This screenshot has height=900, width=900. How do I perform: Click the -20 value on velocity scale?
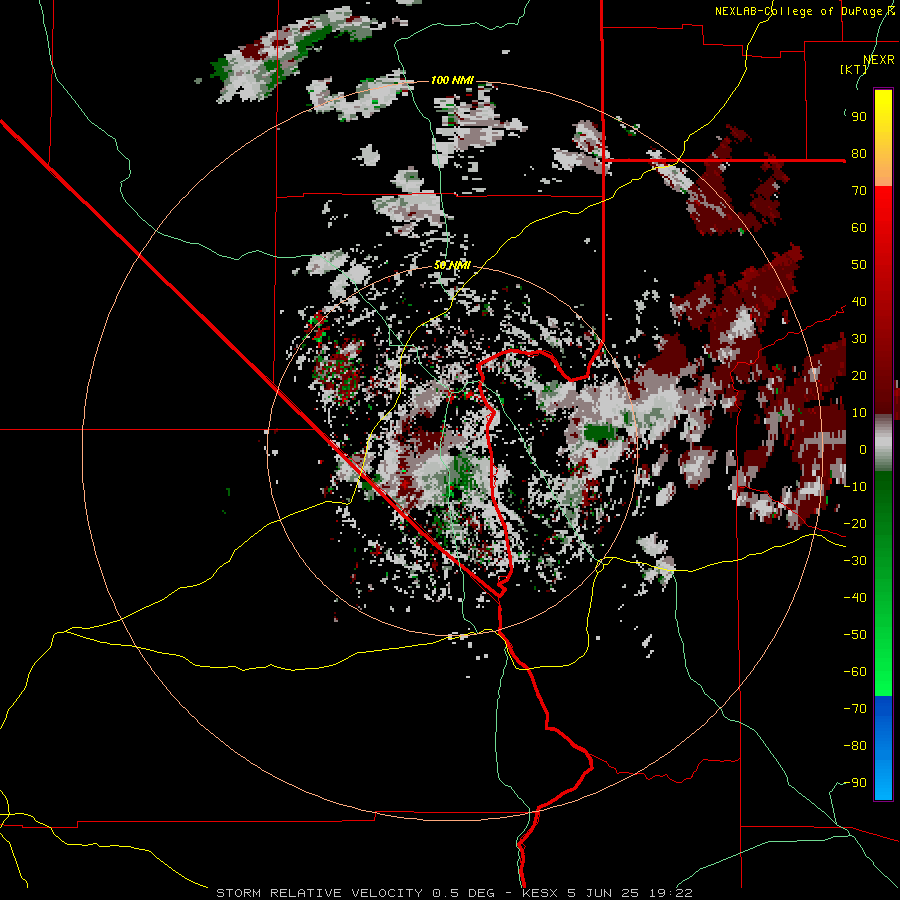coord(855,524)
